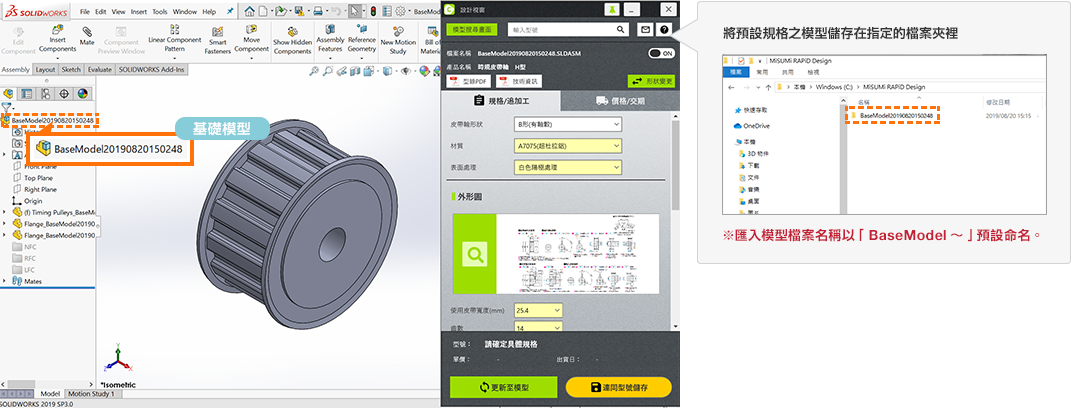Click Linear Component Pattern tool
This screenshot has height=408, width=1071.
coord(175,39)
